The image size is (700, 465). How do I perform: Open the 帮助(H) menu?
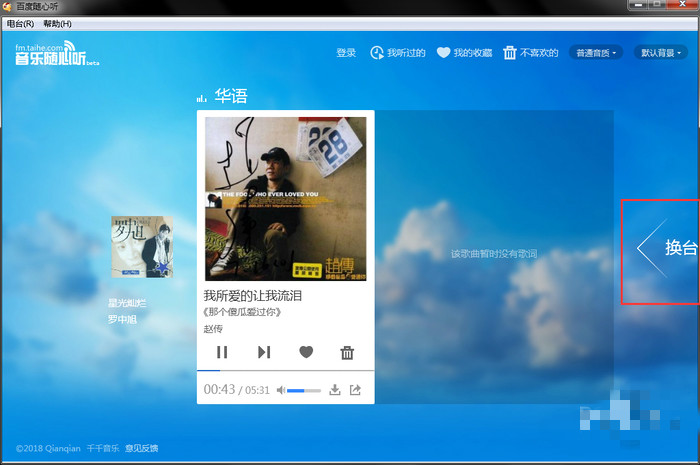click(57, 24)
